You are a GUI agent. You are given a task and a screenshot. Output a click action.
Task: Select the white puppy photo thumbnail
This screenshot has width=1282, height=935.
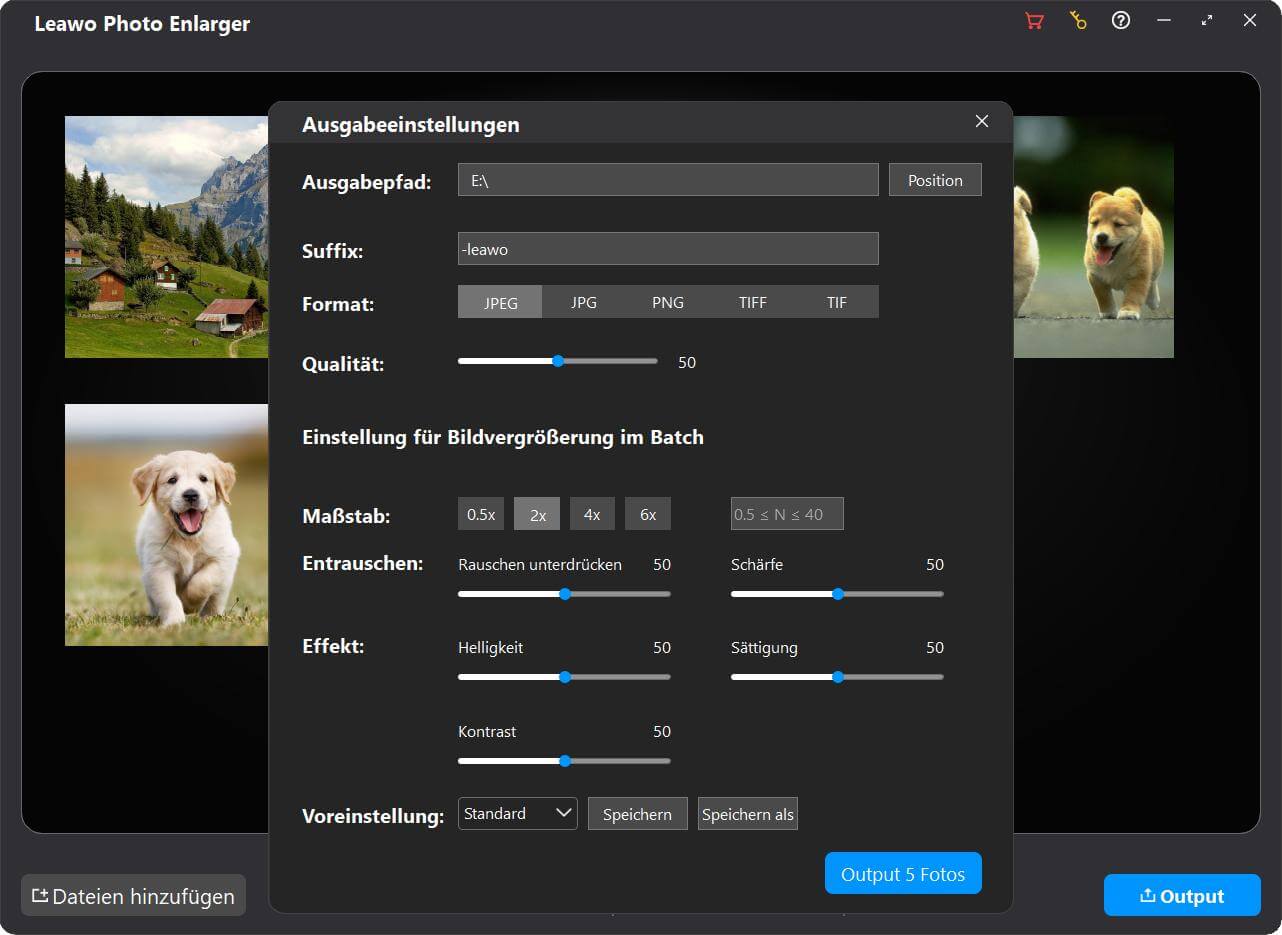166,524
